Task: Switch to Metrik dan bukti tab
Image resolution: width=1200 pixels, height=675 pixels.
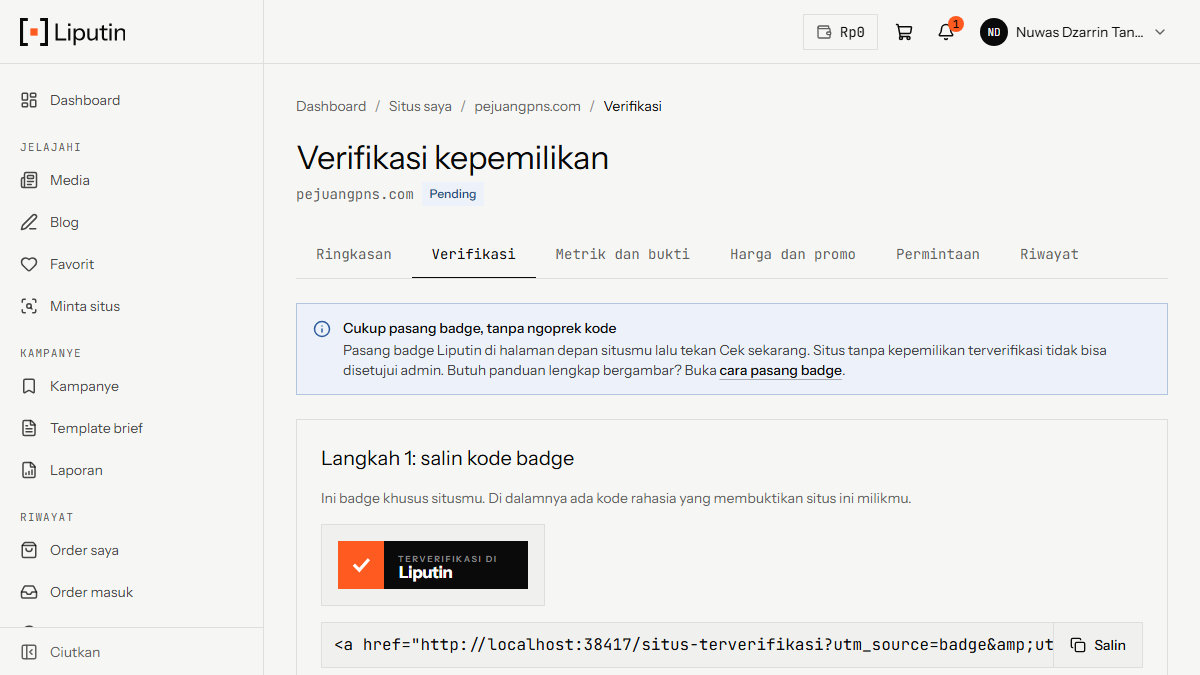Action: 623,254
